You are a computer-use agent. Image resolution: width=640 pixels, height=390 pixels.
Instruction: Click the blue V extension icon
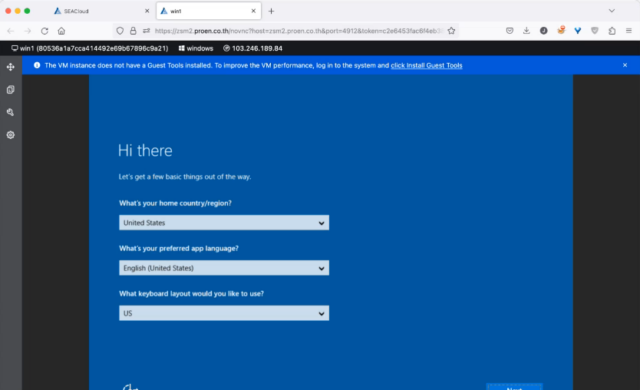coord(578,31)
